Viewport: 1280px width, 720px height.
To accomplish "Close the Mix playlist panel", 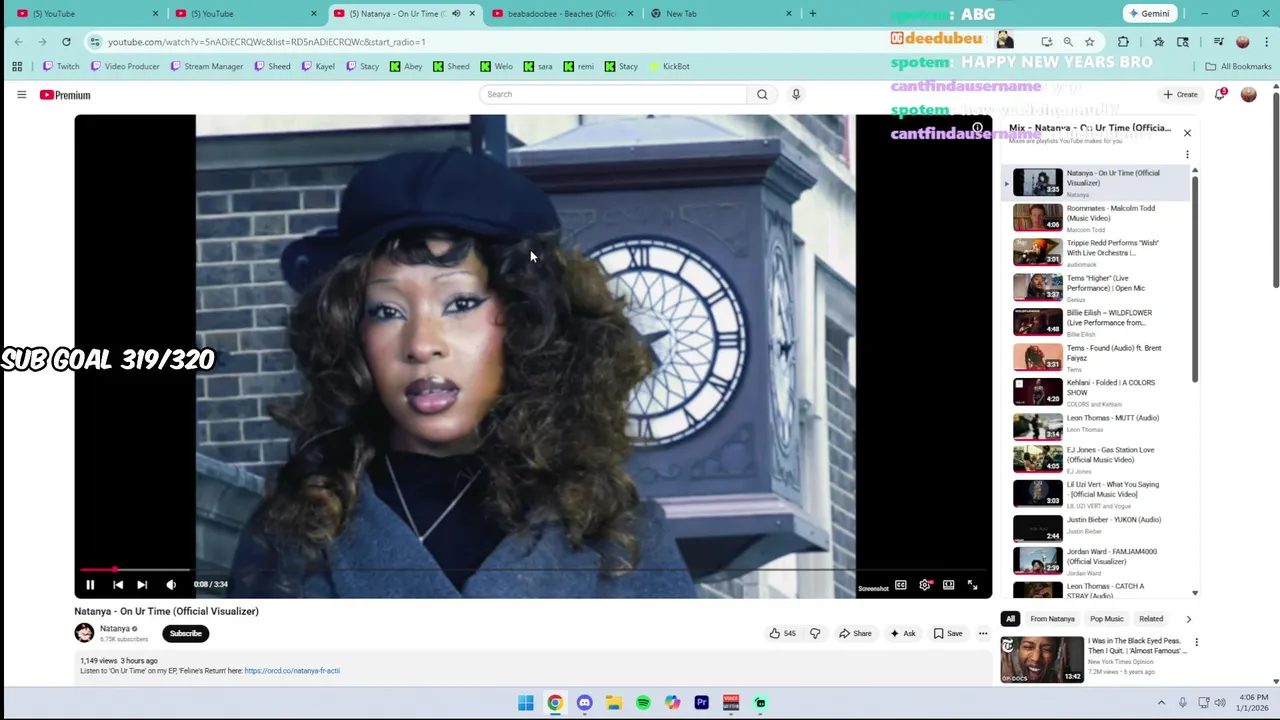I will click(1187, 133).
